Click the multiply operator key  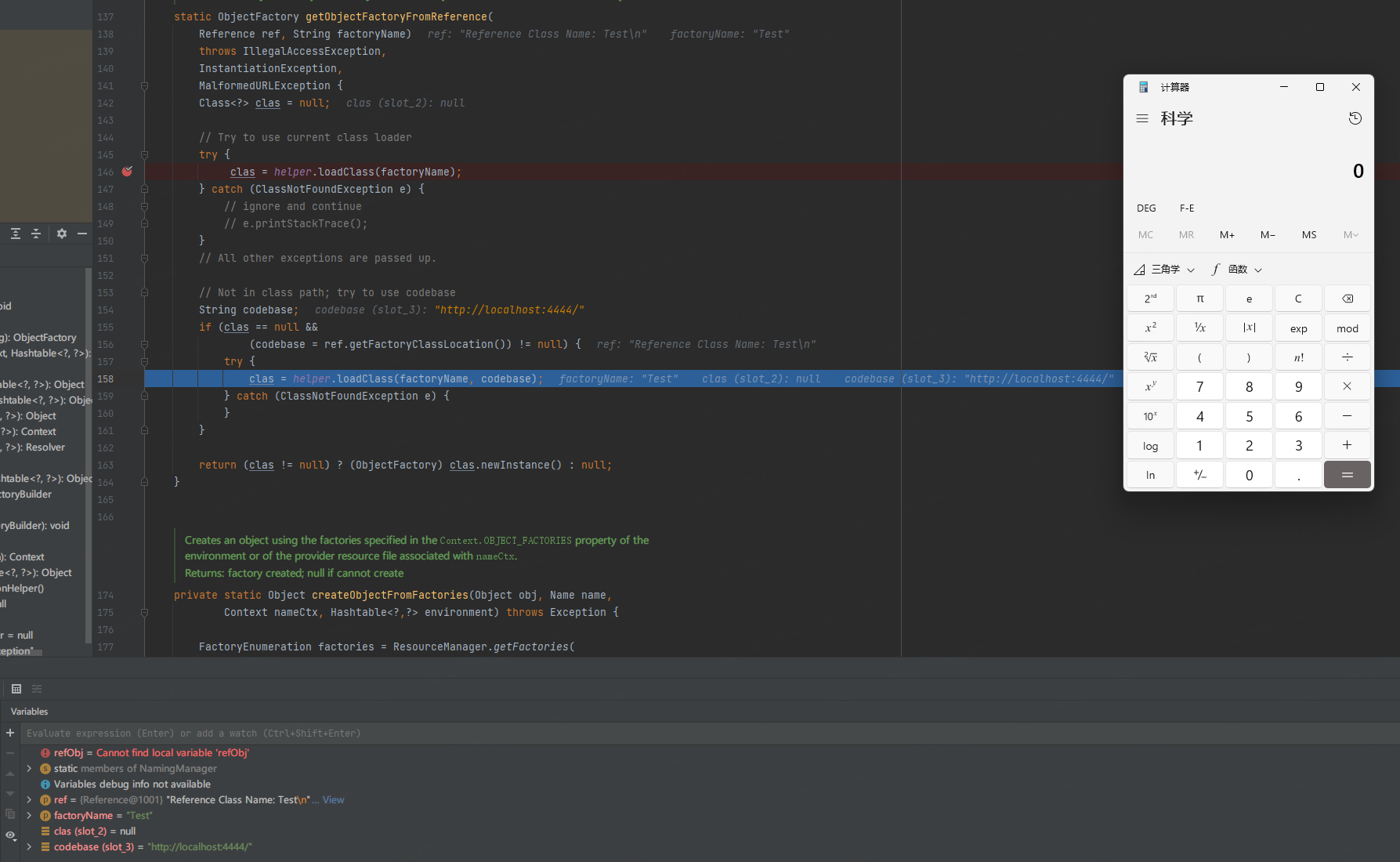(1348, 386)
